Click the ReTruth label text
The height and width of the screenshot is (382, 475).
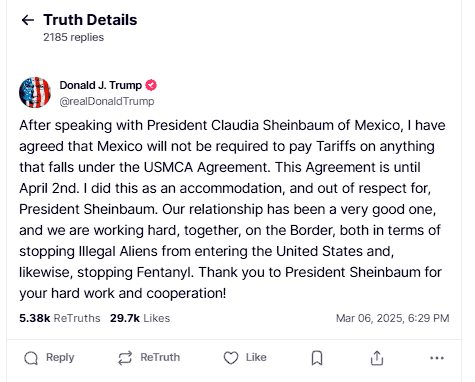point(160,357)
